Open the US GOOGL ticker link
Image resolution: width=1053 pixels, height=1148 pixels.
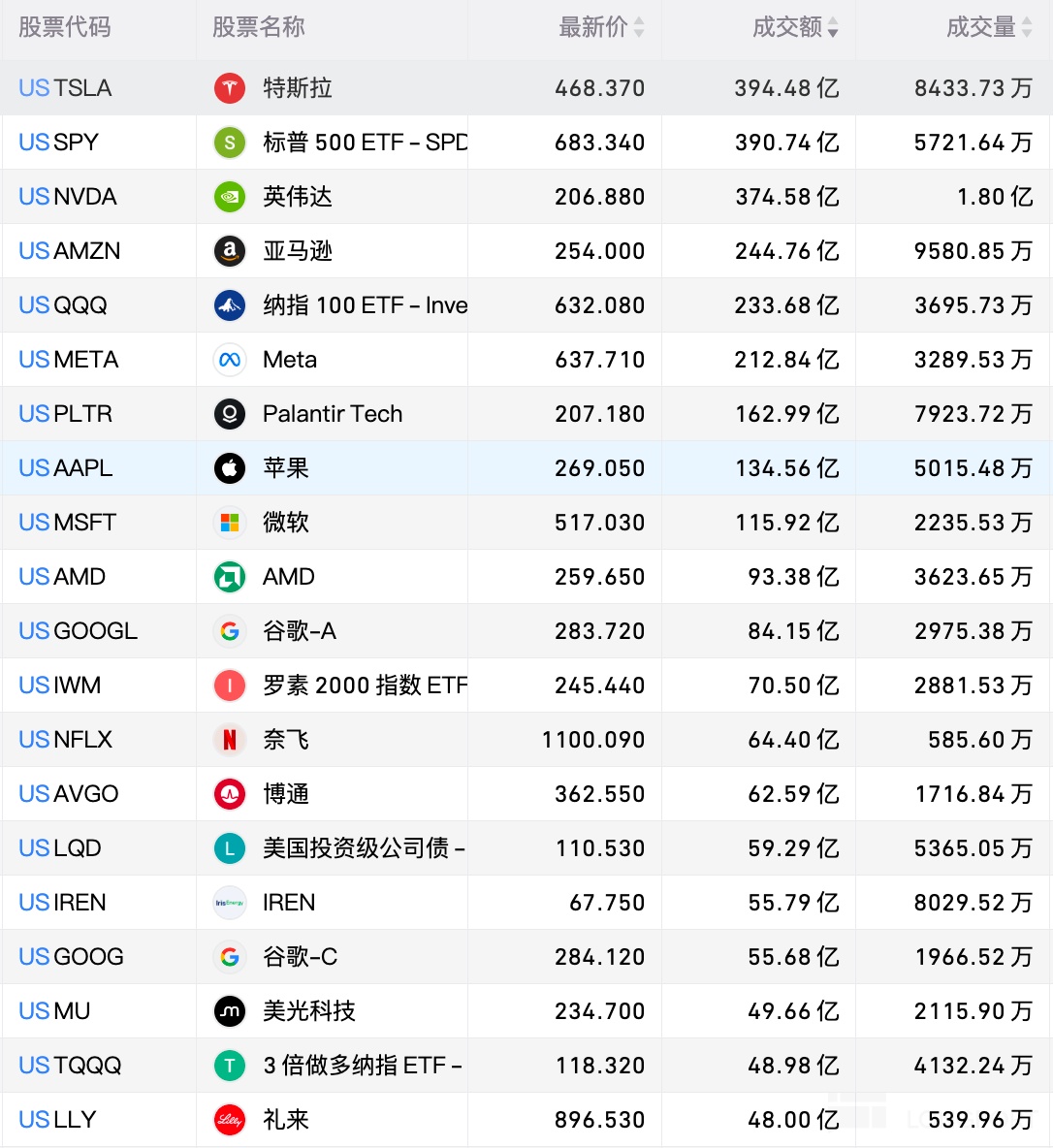(78, 631)
